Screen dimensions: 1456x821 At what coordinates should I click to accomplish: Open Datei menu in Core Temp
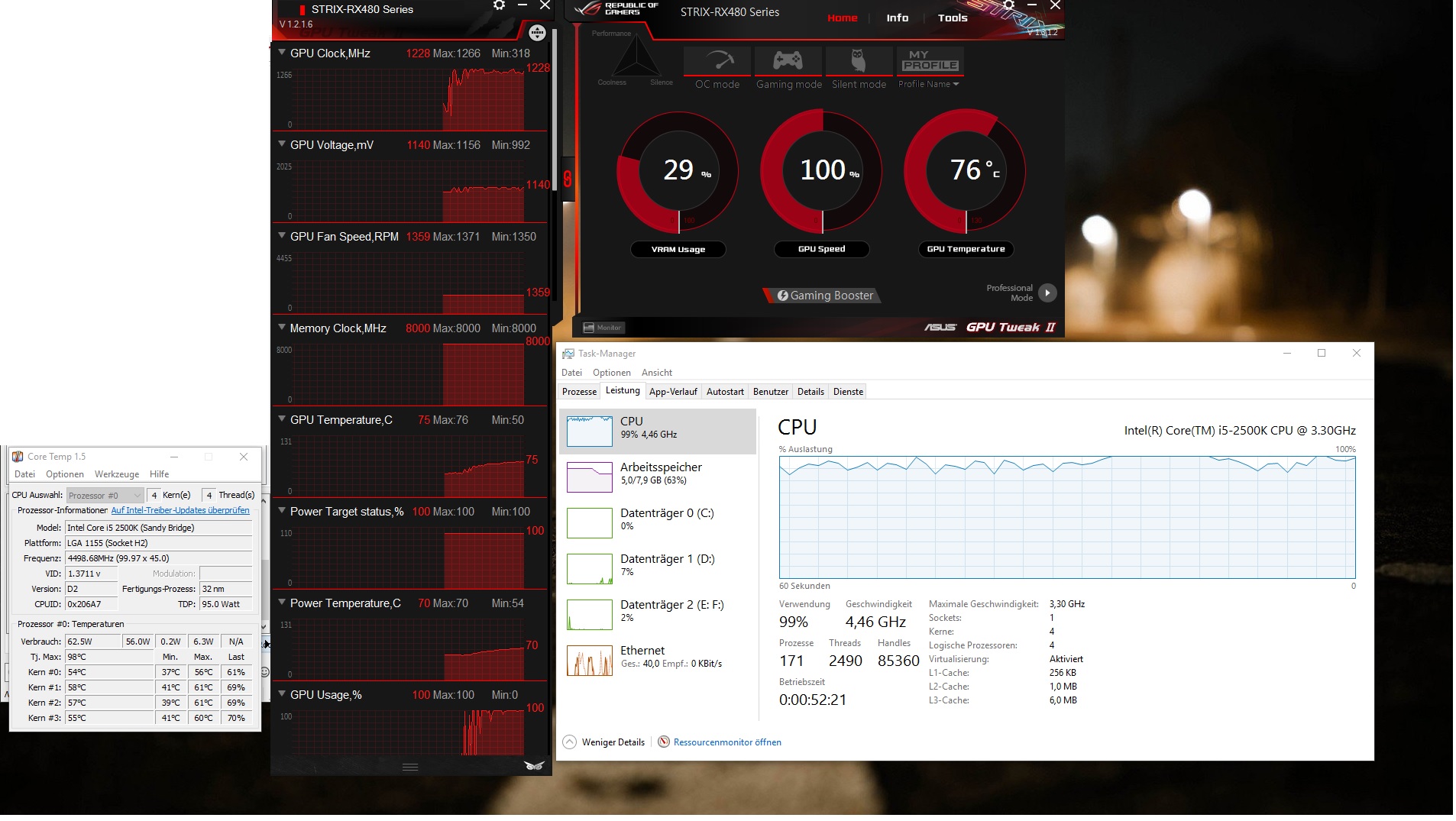click(24, 474)
